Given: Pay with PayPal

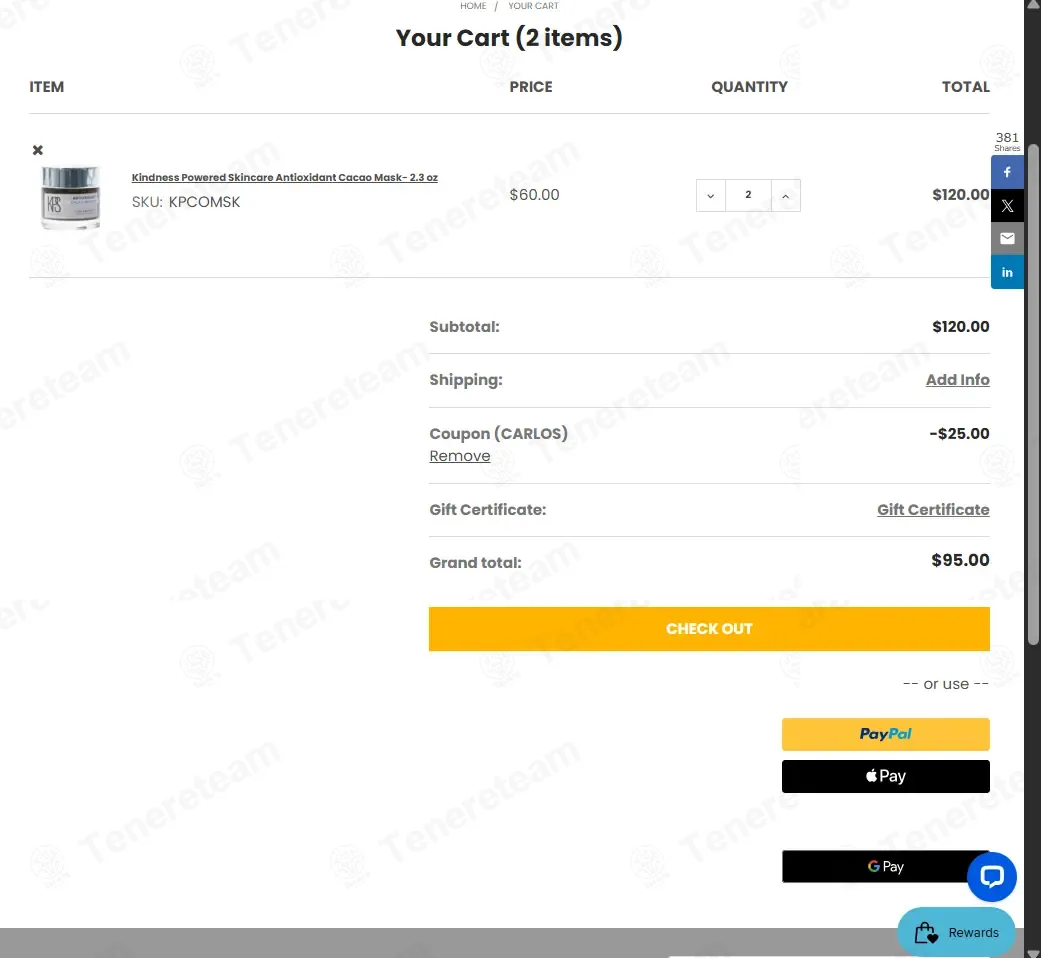Looking at the screenshot, I should pyautogui.click(x=886, y=734).
